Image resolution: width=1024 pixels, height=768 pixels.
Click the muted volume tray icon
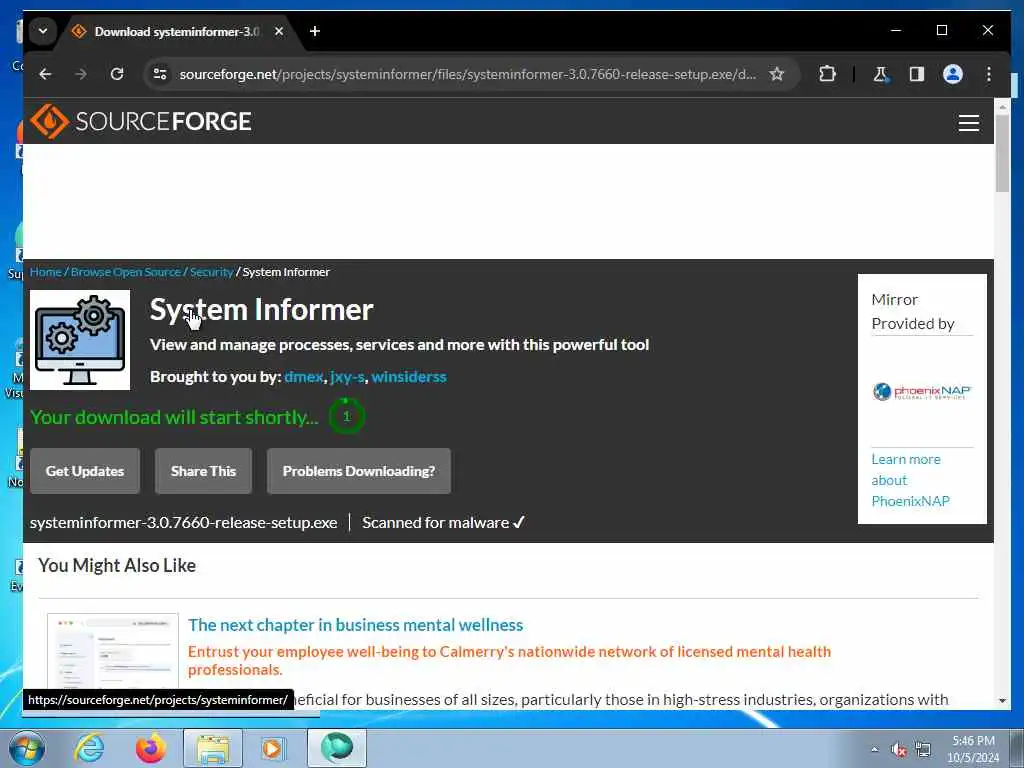[x=899, y=750]
